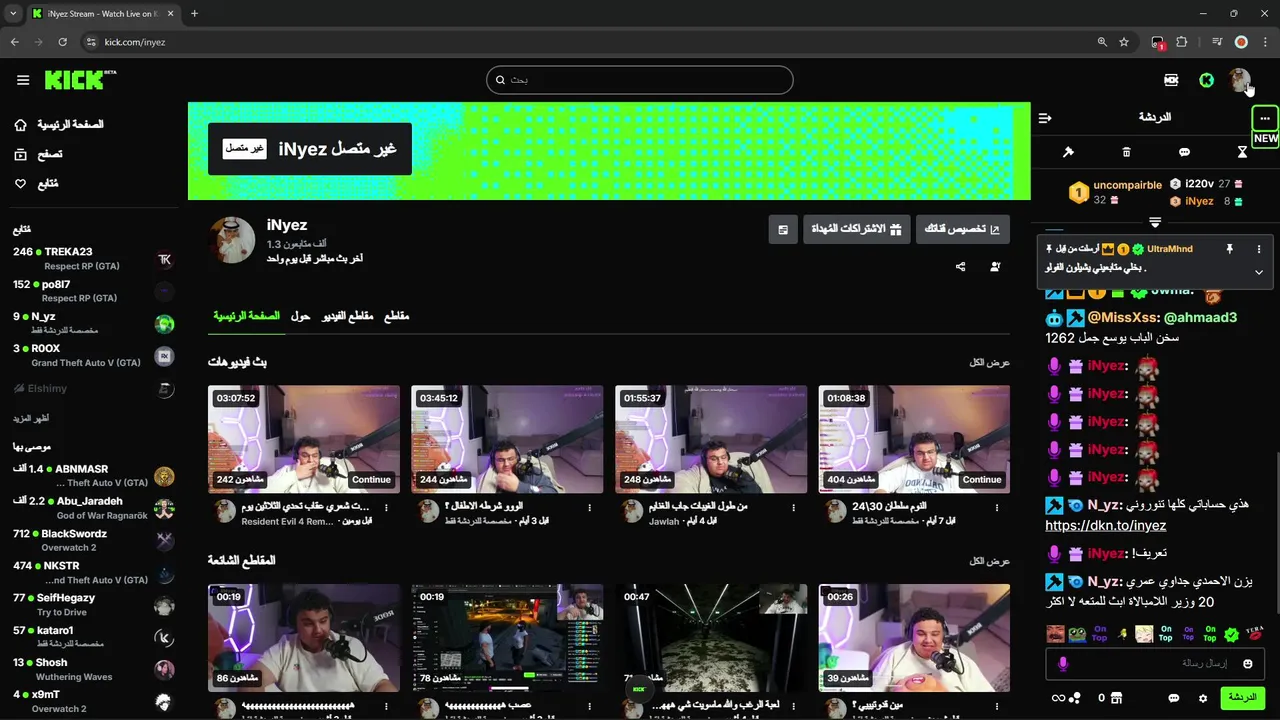
Task: Click the trash can icon in chat toolbar
Action: [1126, 152]
